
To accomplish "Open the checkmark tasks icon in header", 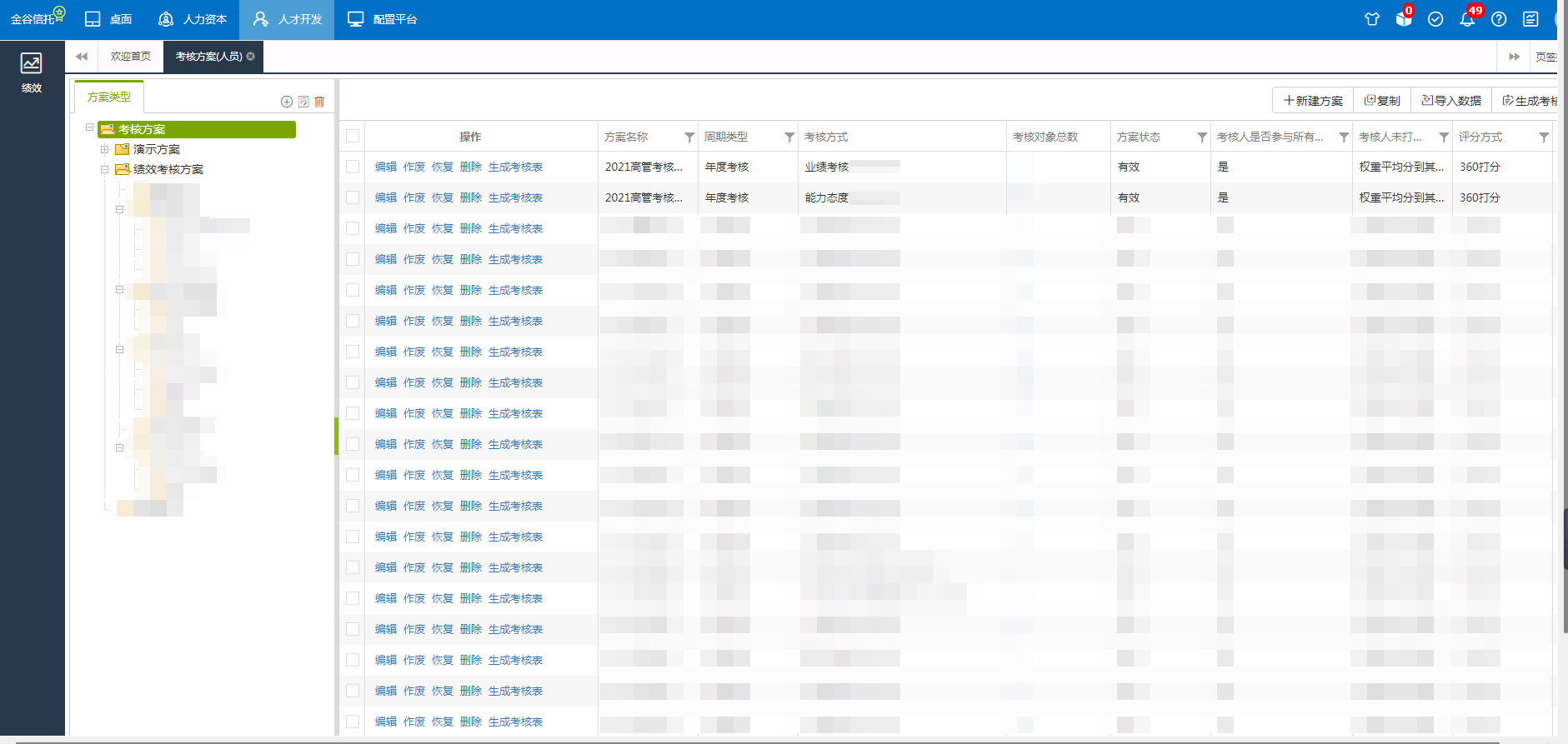I will 1435,19.
